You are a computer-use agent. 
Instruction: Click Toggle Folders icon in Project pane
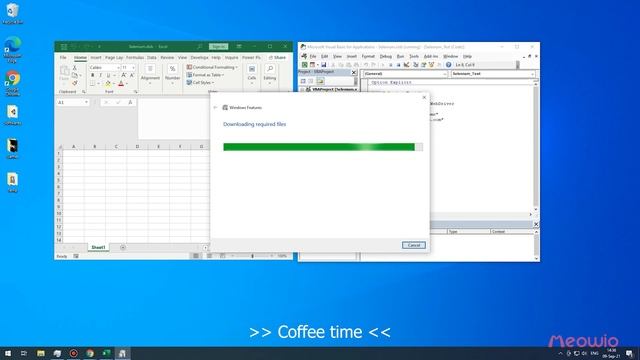coord(320,81)
